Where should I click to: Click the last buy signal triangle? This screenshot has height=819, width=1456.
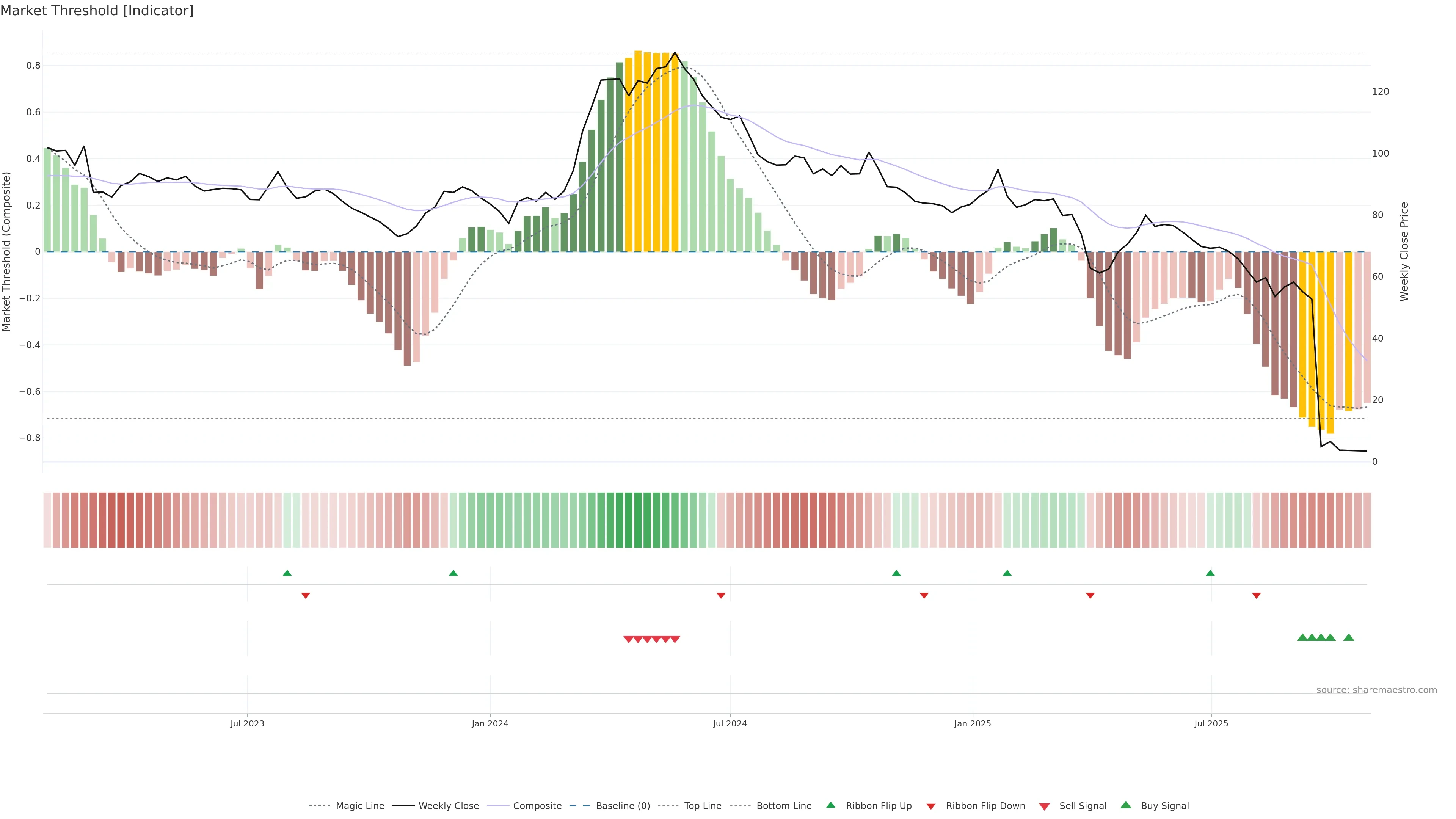tap(1349, 637)
